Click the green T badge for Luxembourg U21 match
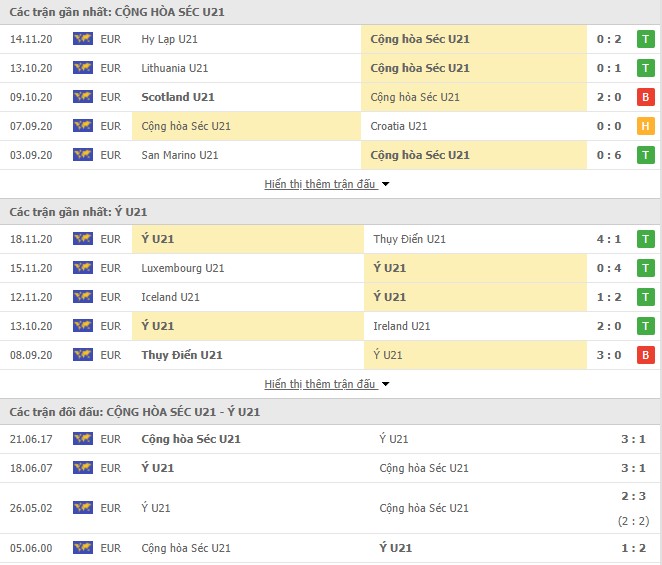Image resolution: width=662 pixels, height=565 pixels. point(646,268)
